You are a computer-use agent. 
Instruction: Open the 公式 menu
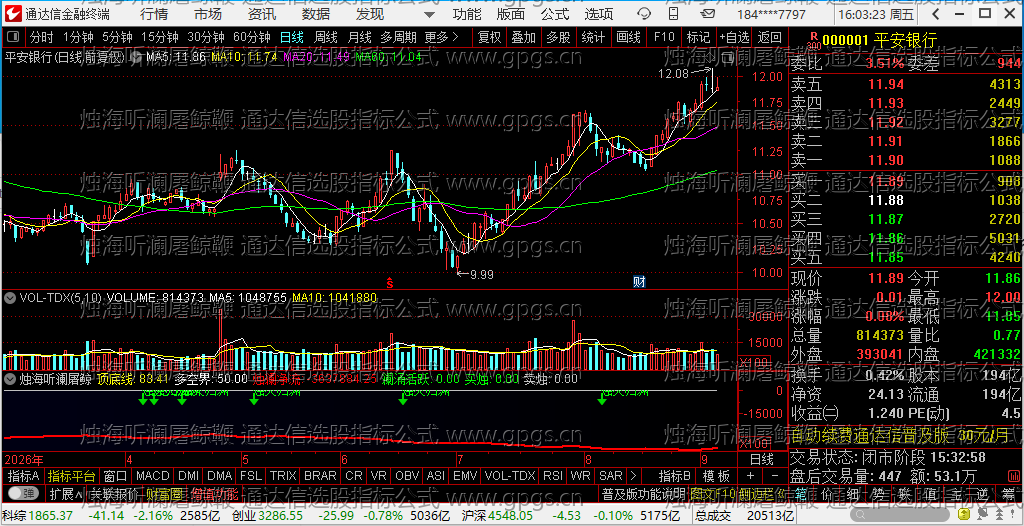click(555, 14)
